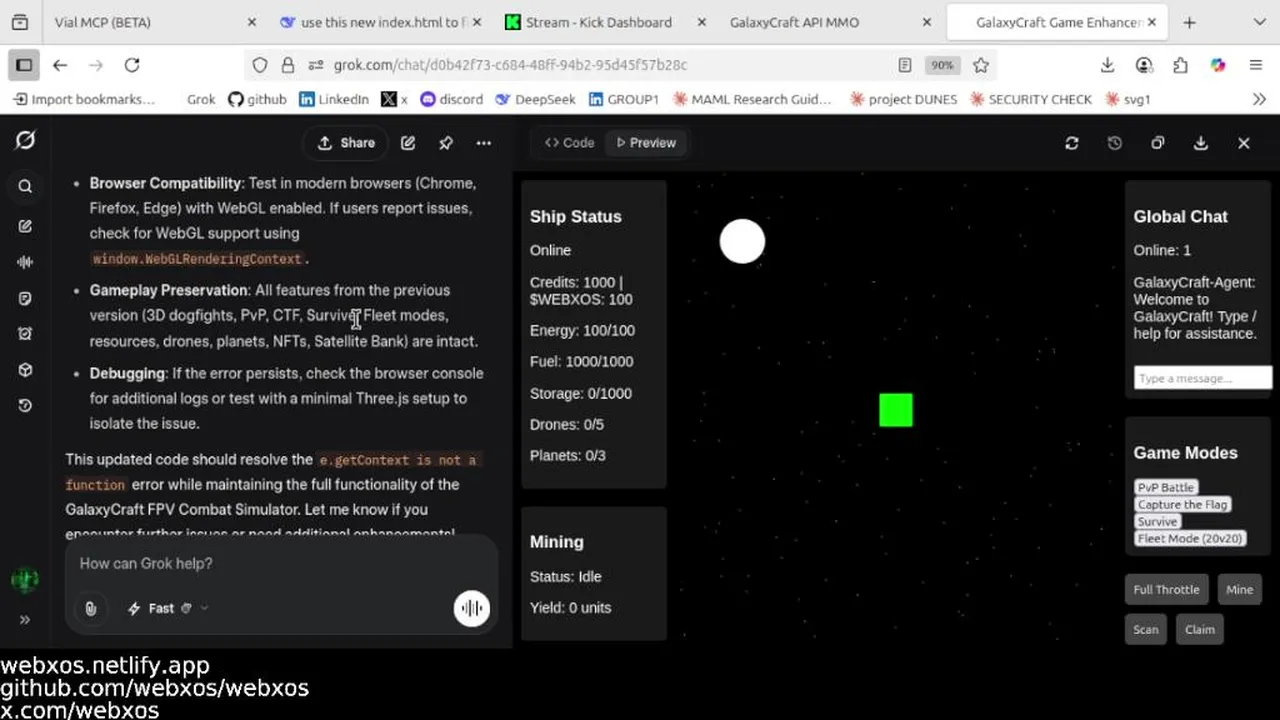Image resolution: width=1280 pixels, height=720 pixels.
Task: Open the Grok logo home icon
Action: (x=25, y=141)
